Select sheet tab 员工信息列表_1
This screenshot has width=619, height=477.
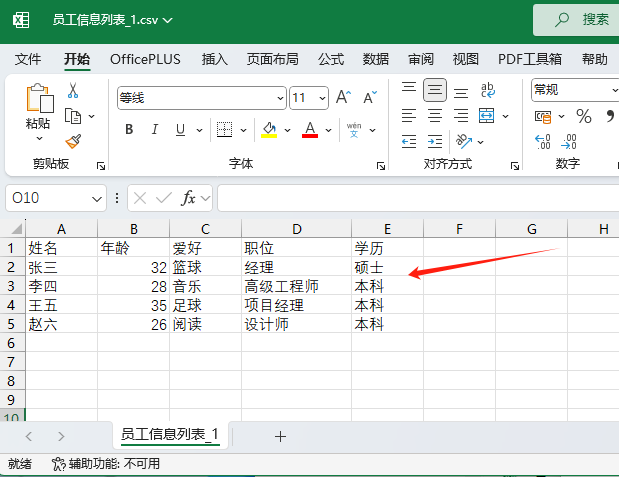[170, 435]
